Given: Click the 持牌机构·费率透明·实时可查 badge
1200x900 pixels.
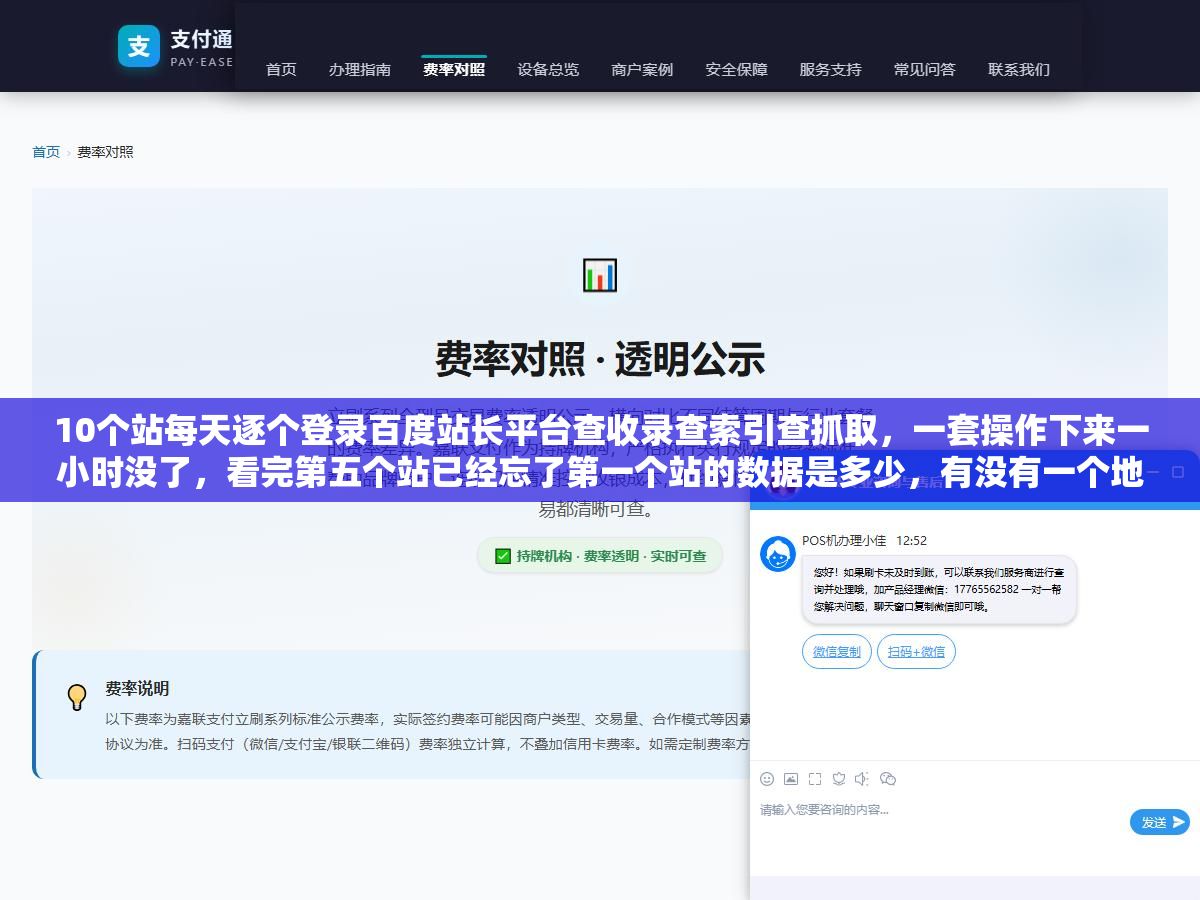Looking at the screenshot, I should [x=600, y=556].
